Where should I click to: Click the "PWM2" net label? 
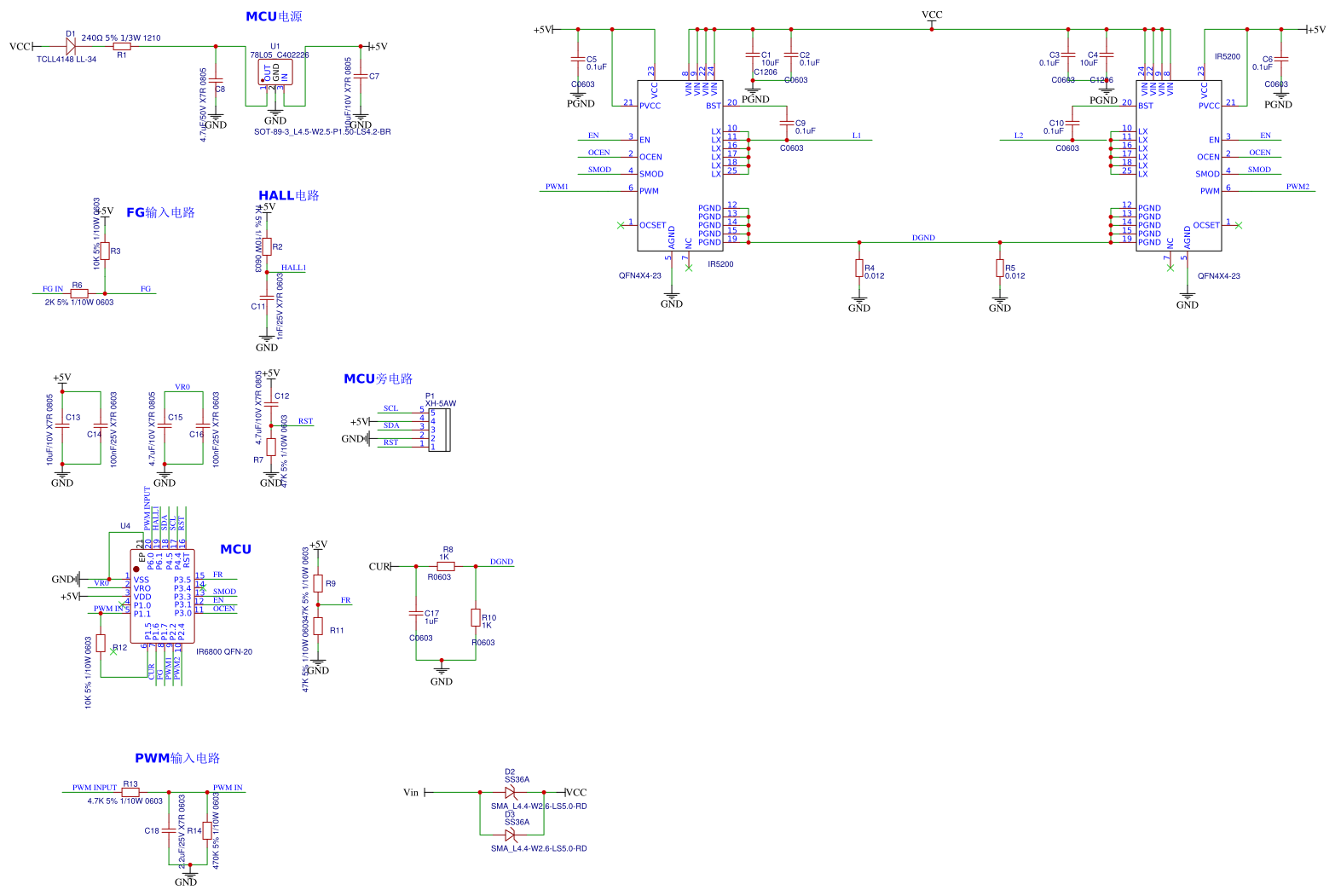tap(1297, 187)
